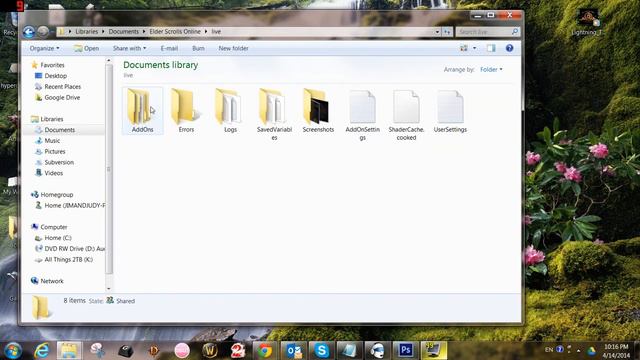640x360 pixels.
Task: Expand the arrow after Libraries breadcrumb
Action: coord(103,31)
